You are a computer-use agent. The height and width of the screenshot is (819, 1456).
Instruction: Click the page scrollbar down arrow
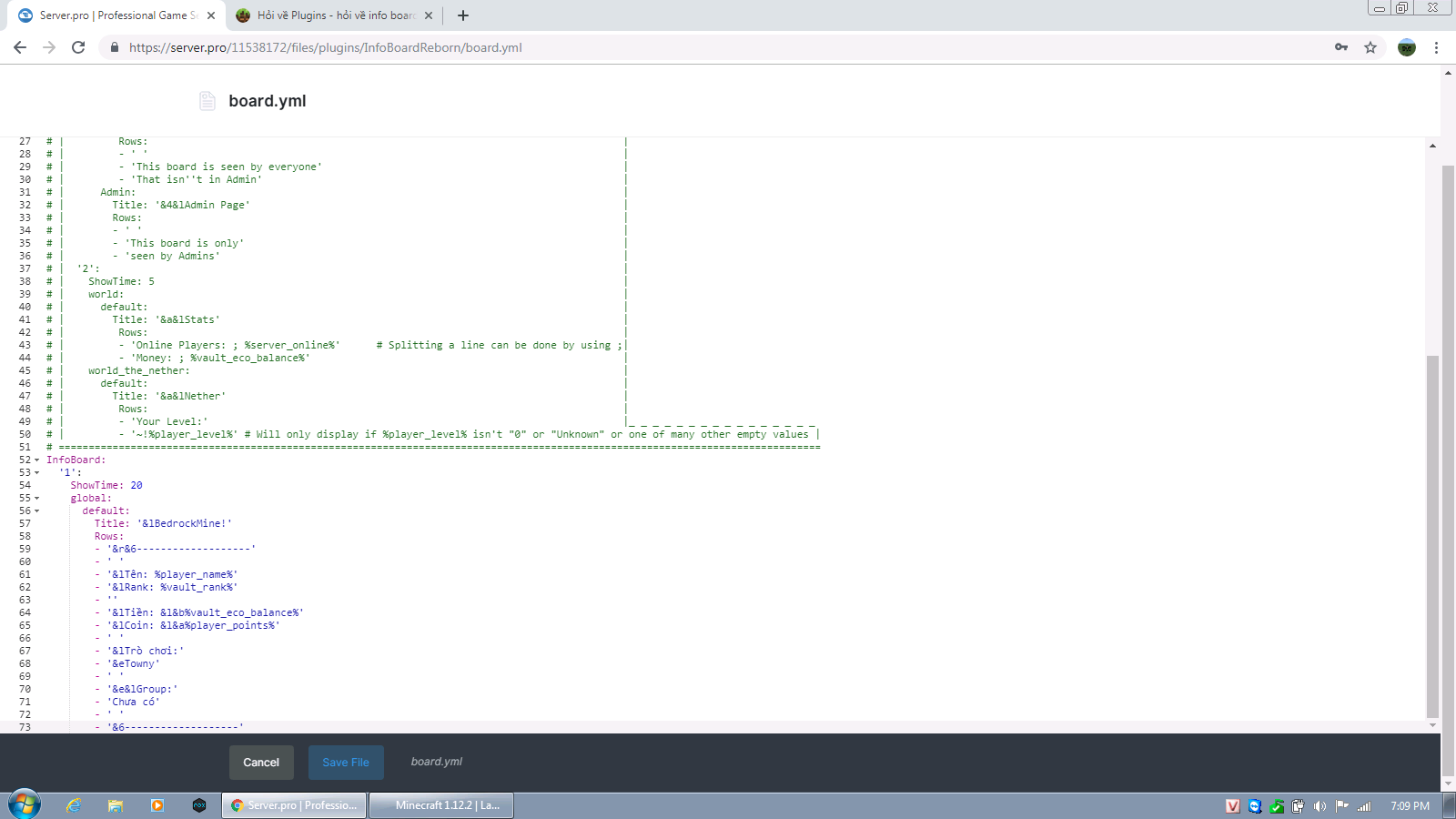click(1449, 784)
